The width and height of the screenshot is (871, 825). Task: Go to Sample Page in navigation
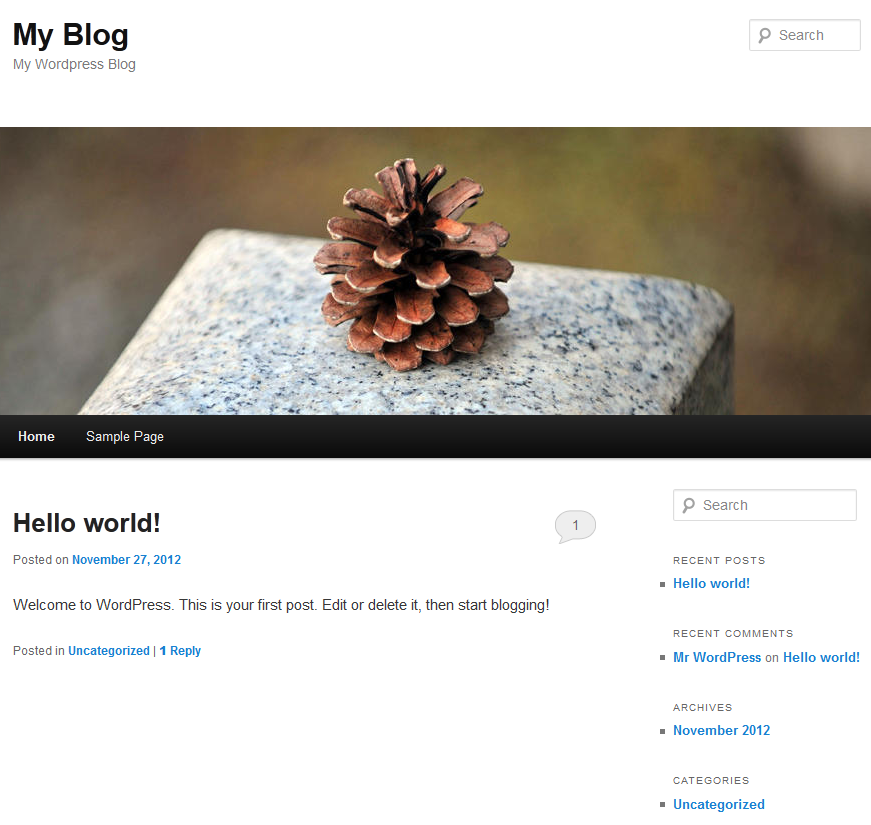tap(124, 437)
